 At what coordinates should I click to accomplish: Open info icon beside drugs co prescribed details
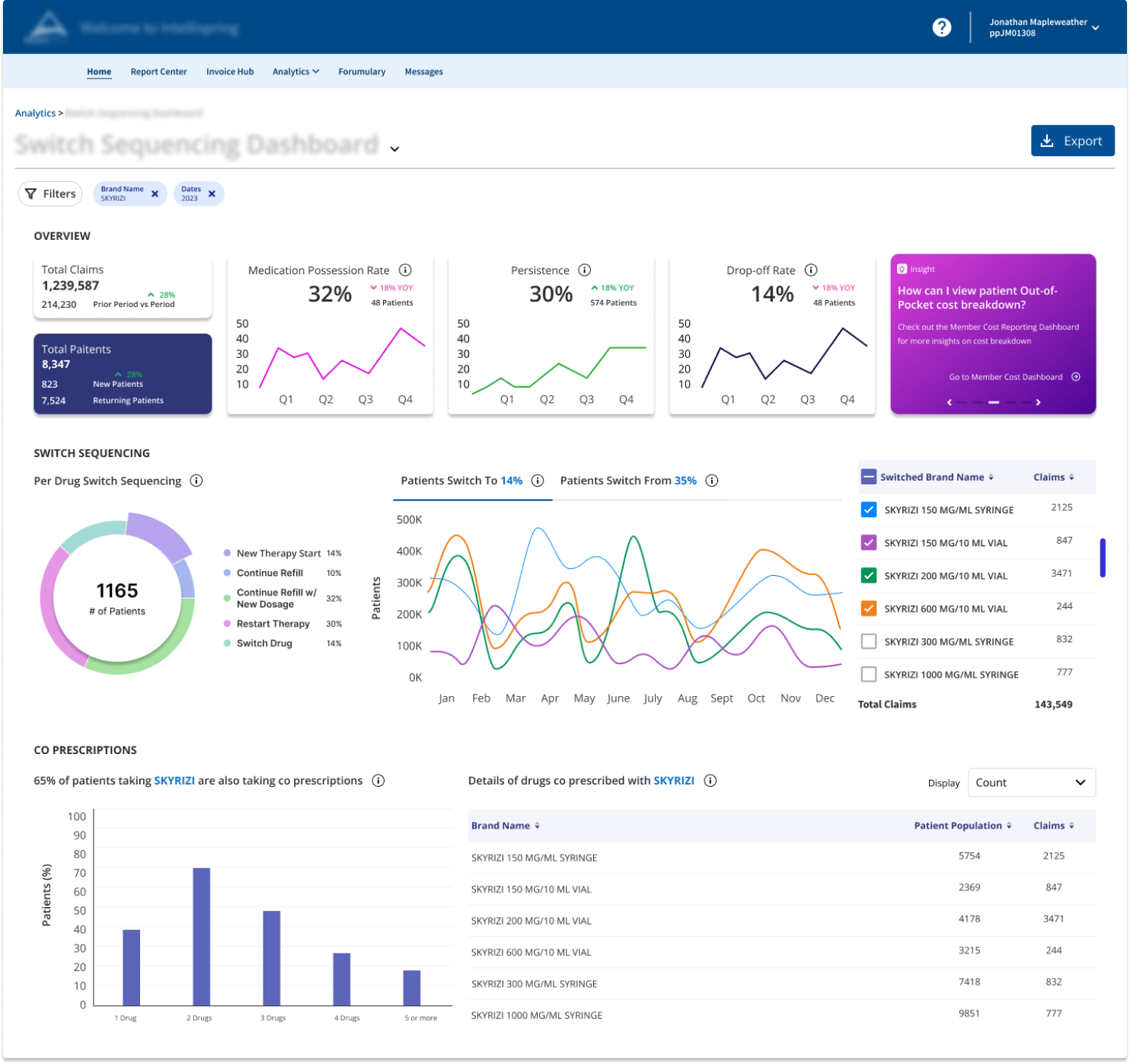(x=710, y=781)
